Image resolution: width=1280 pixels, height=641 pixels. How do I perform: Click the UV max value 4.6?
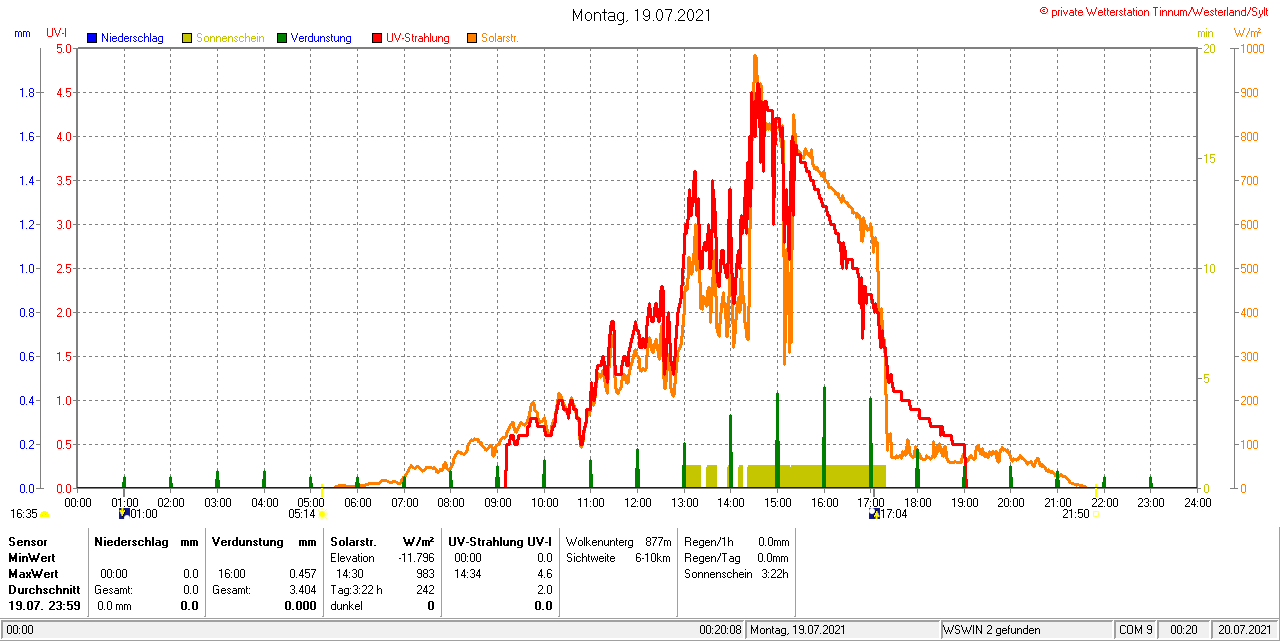coord(544,574)
